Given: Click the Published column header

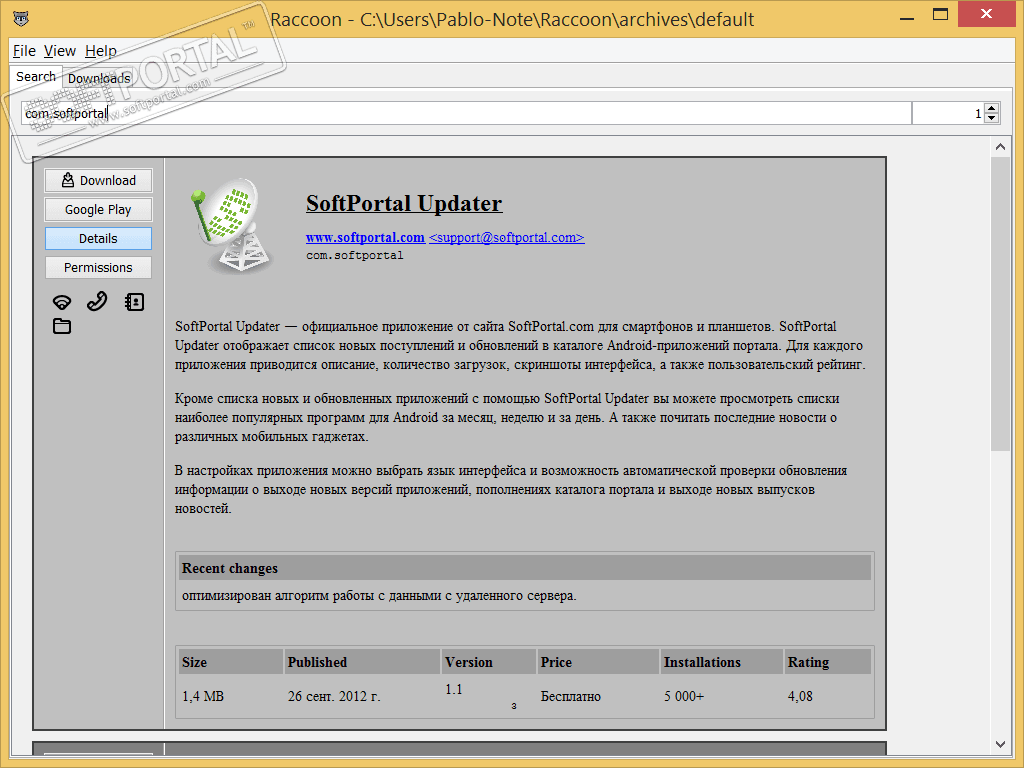Looking at the screenshot, I should tap(362, 662).
